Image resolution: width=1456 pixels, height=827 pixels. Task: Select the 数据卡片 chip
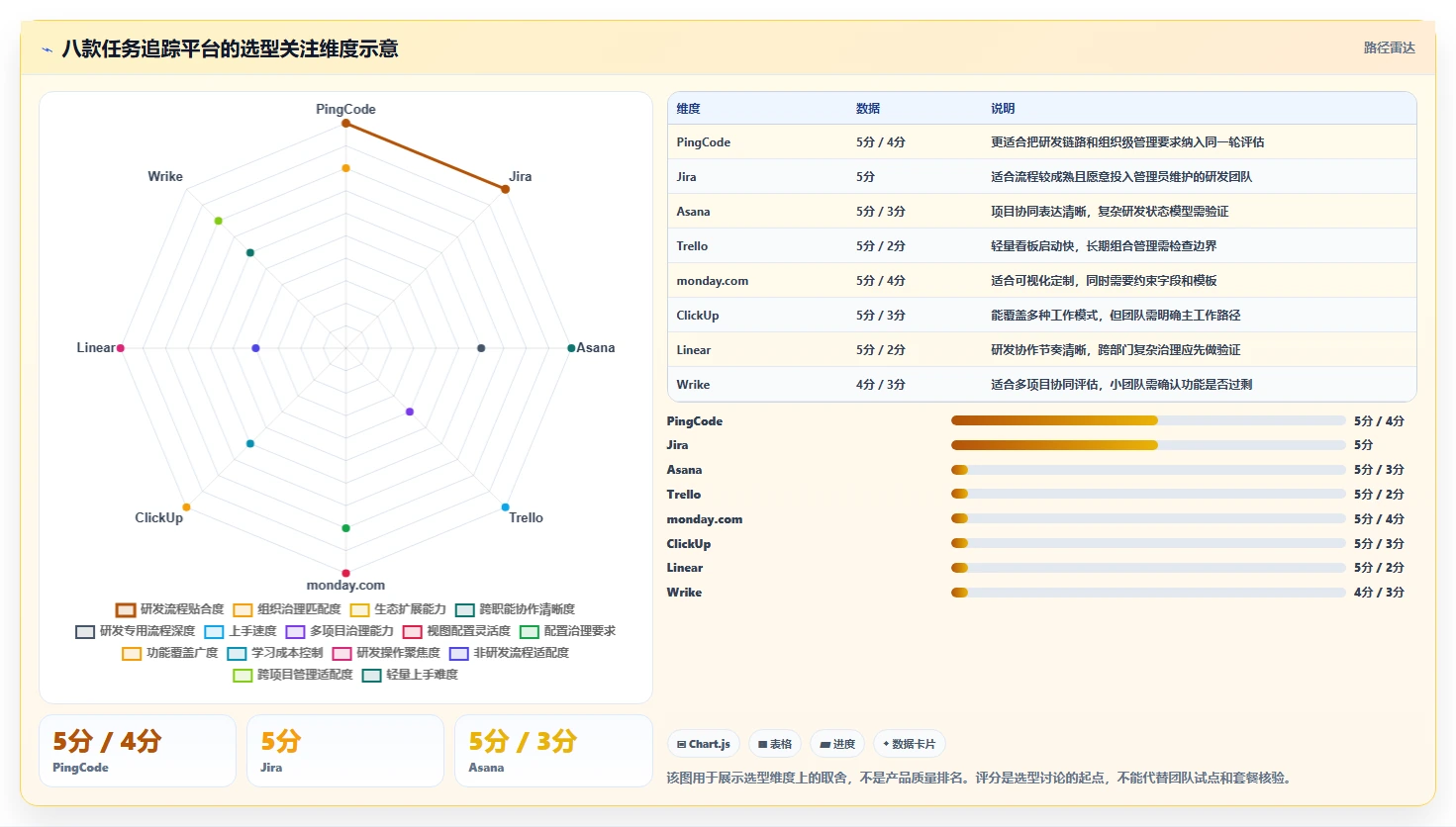coord(909,744)
